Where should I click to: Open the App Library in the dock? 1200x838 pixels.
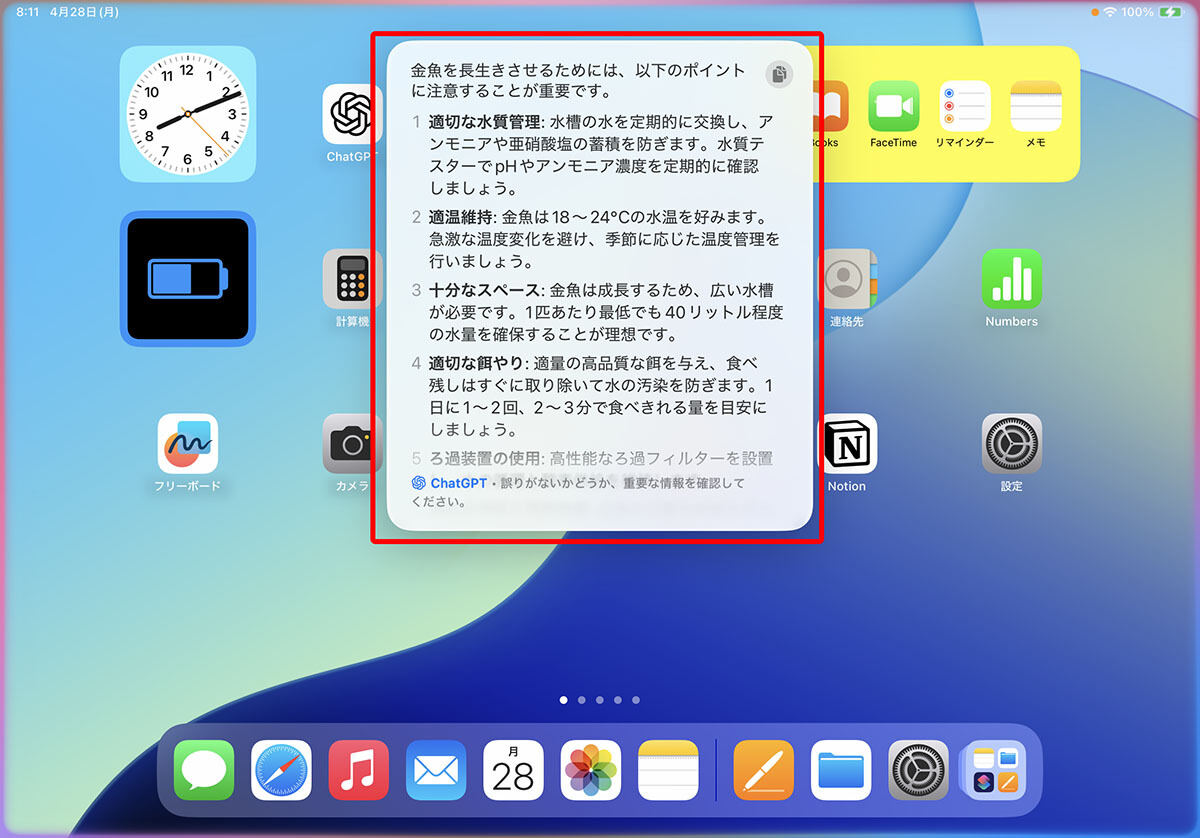[x=996, y=770]
